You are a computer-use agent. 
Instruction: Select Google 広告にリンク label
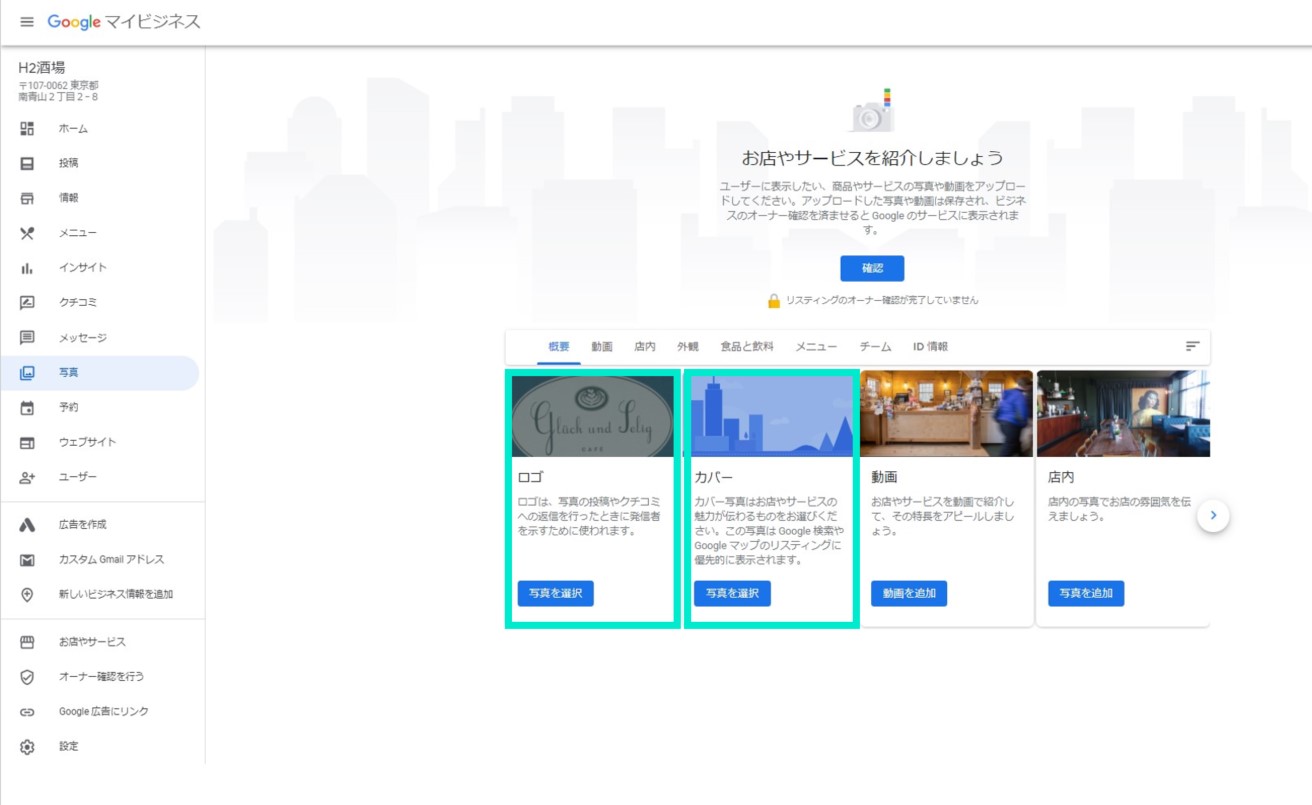tap(104, 712)
